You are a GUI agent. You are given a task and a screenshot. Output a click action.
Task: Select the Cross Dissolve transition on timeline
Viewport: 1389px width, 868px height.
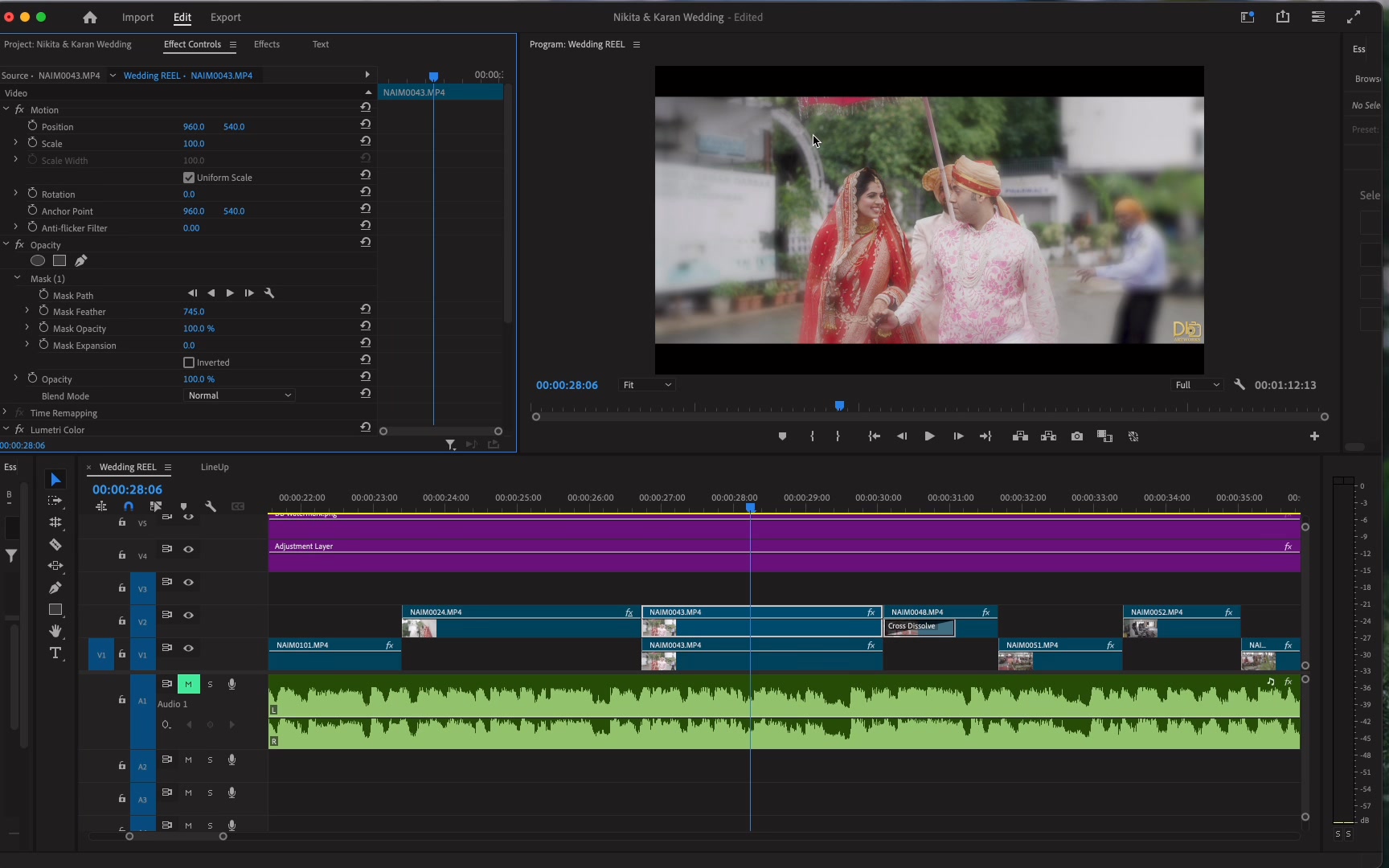(x=920, y=627)
